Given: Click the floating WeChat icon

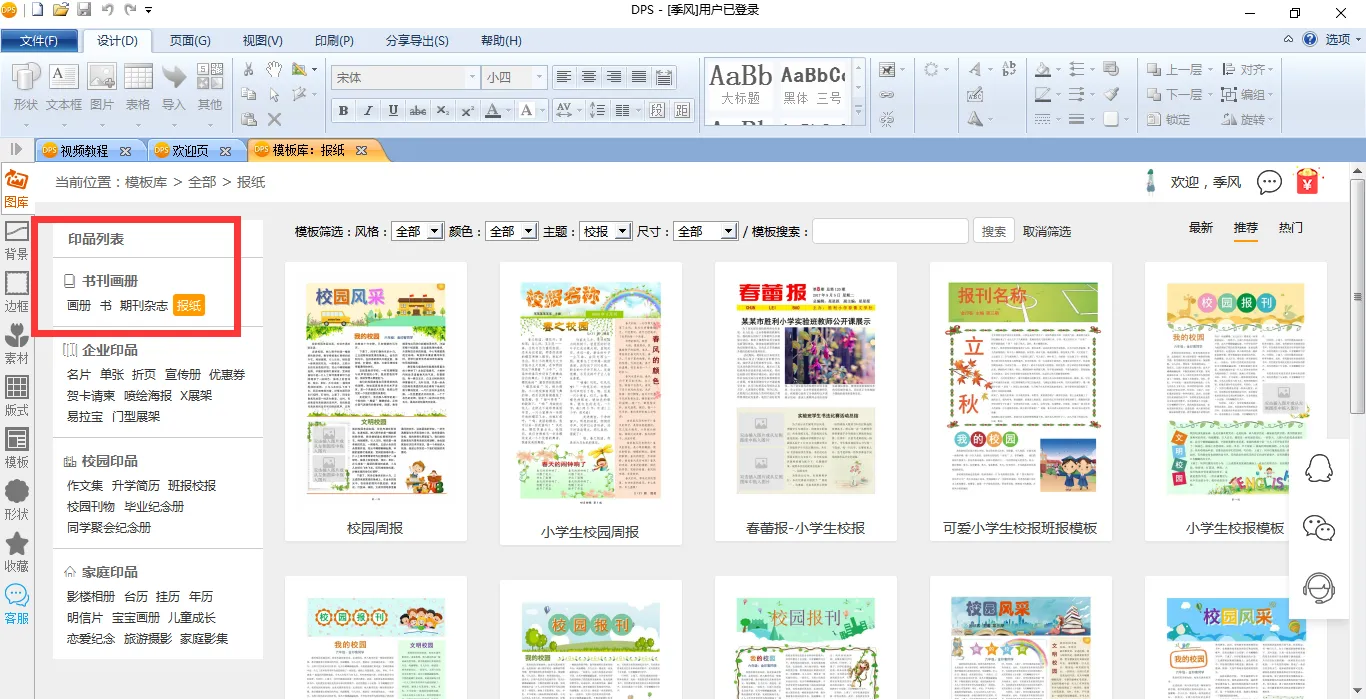Looking at the screenshot, I should coord(1319,529).
